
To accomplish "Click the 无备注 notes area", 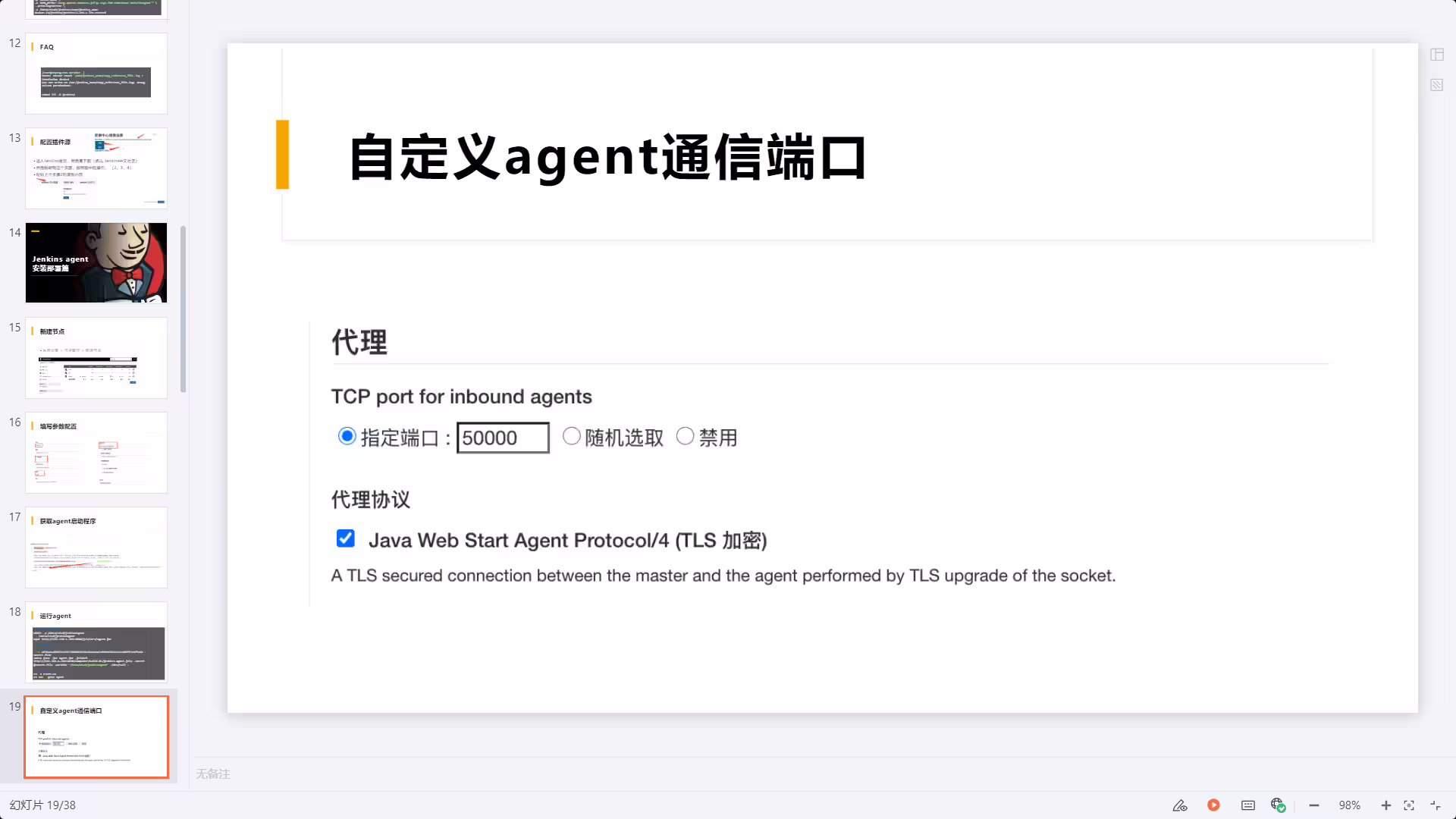I will (x=213, y=773).
